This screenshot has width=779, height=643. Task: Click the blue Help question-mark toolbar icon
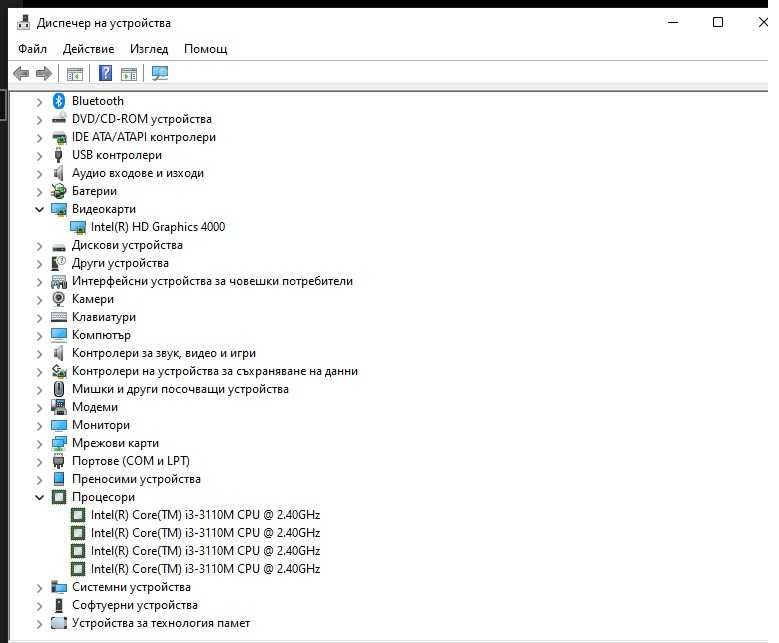tap(105, 73)
